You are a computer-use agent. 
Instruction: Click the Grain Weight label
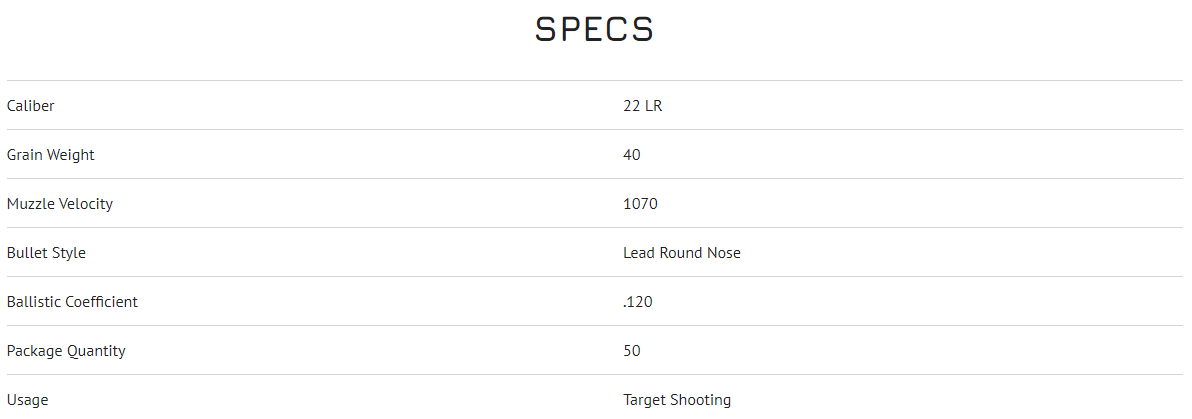click(x=51, y=155)
